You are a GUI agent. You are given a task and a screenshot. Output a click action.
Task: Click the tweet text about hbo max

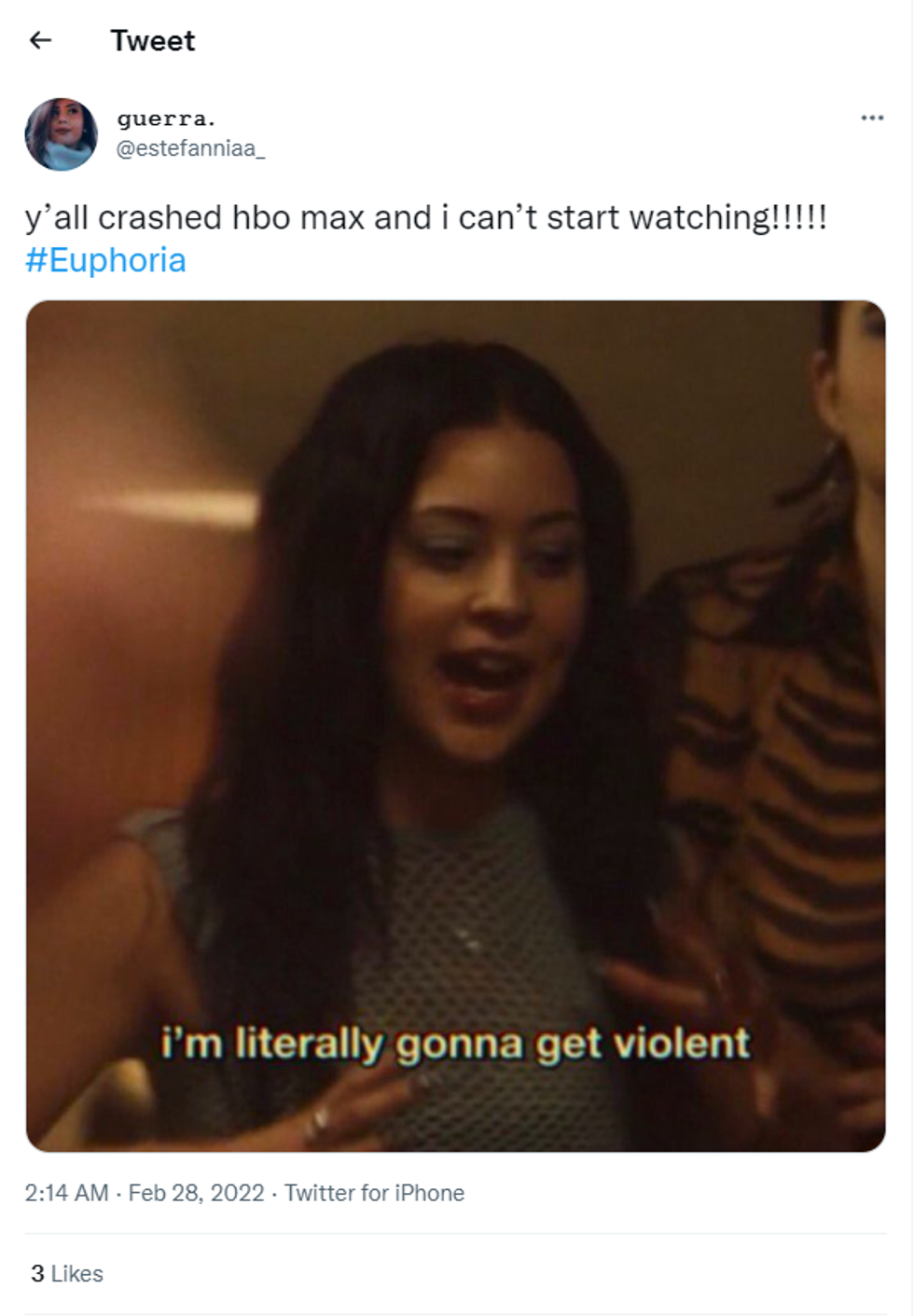point(425,217)
